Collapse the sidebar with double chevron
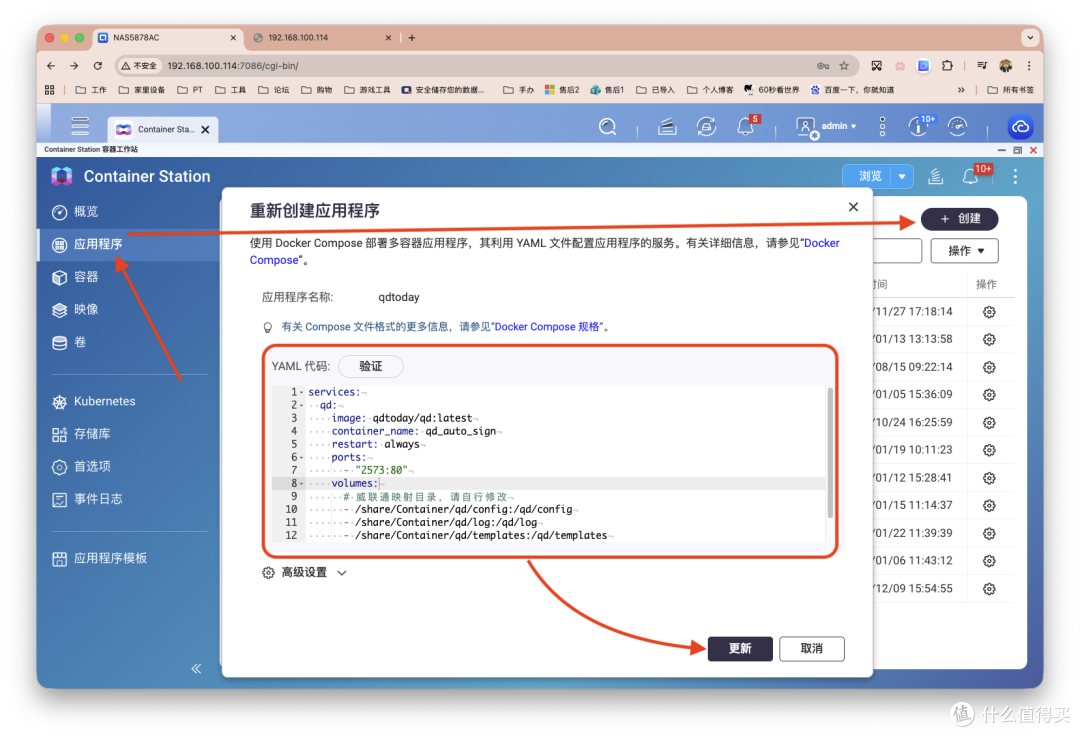This screenshot has height=737, width=1080. 196,668
